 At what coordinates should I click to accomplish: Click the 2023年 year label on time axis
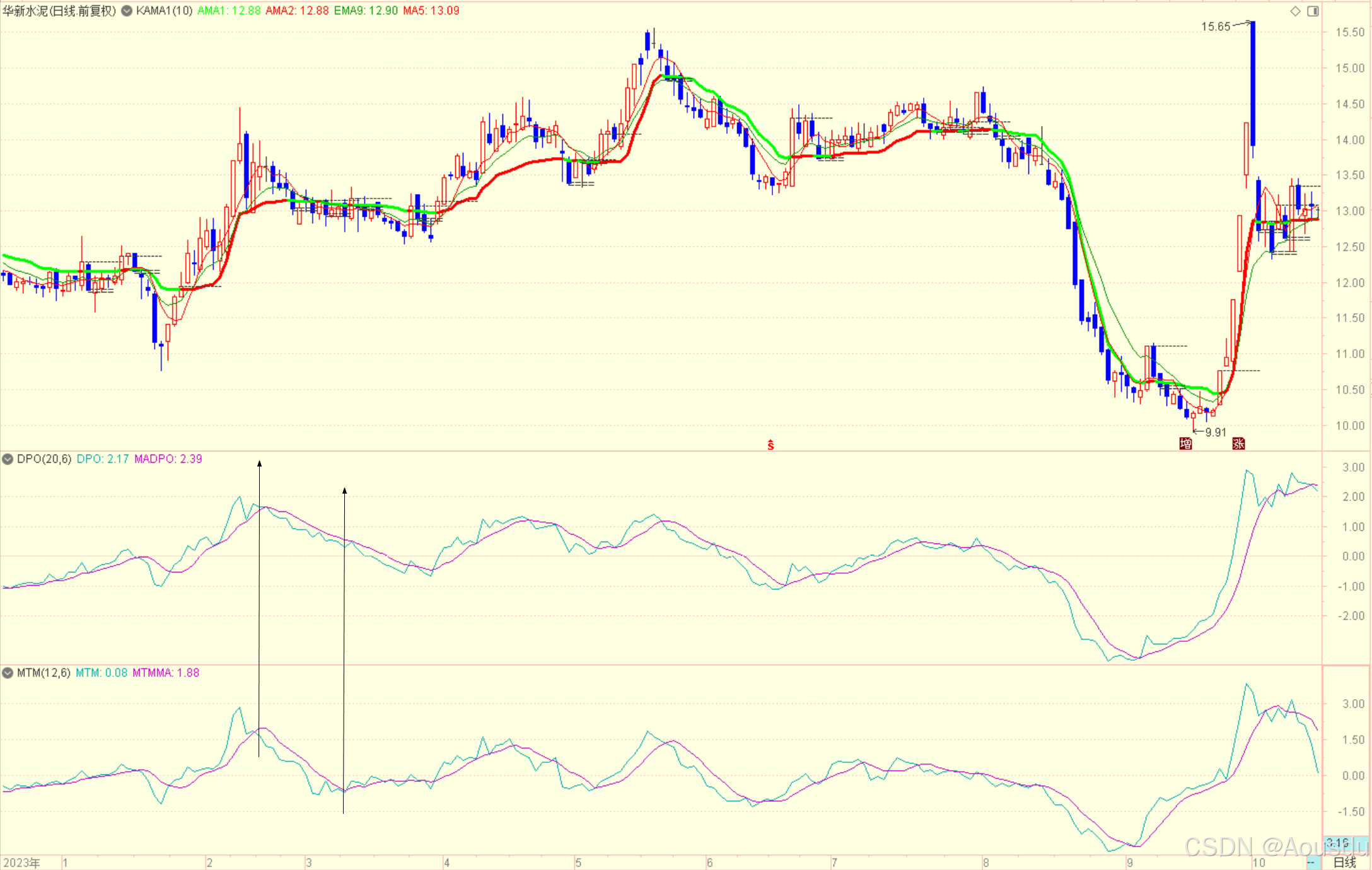click(x=22, y=862)
